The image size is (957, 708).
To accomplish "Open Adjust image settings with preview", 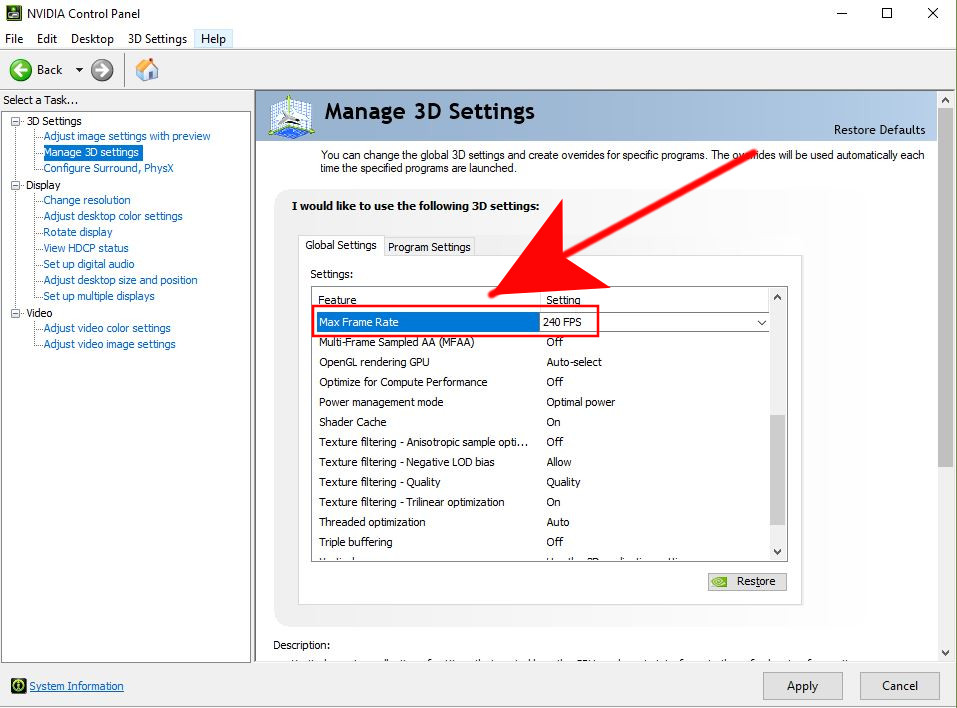I will [127, 136].
